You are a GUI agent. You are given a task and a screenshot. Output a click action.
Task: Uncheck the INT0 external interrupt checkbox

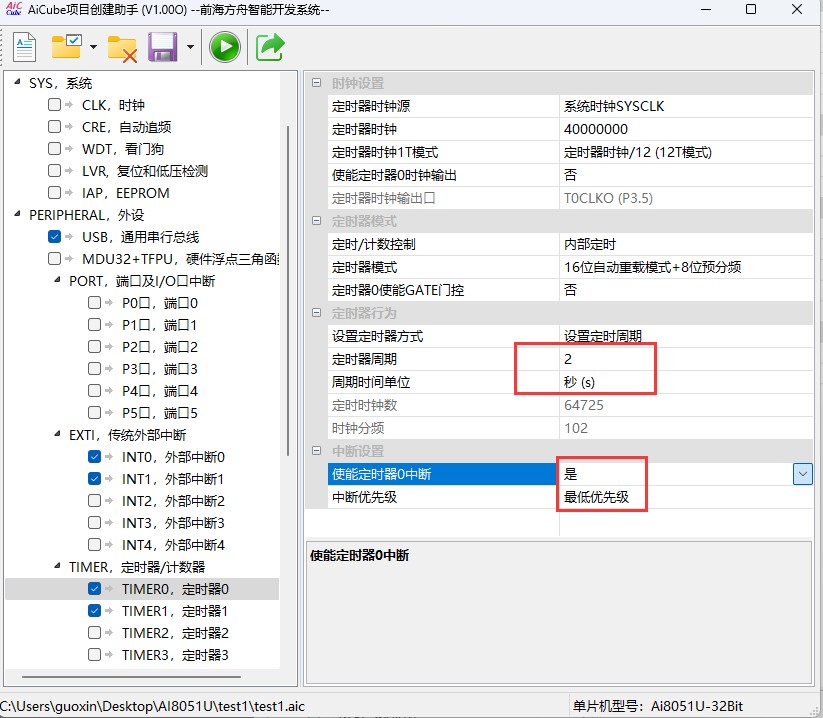pyautogui.click(x=94, y=457)
